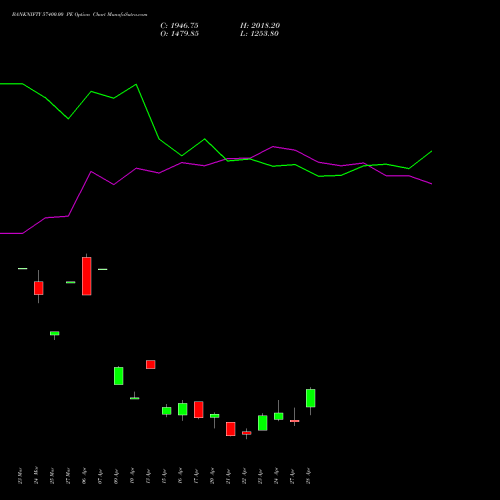The image size is (500, 500).
Task: Click the low value L: 1253.80
Action: pos(259,34)
